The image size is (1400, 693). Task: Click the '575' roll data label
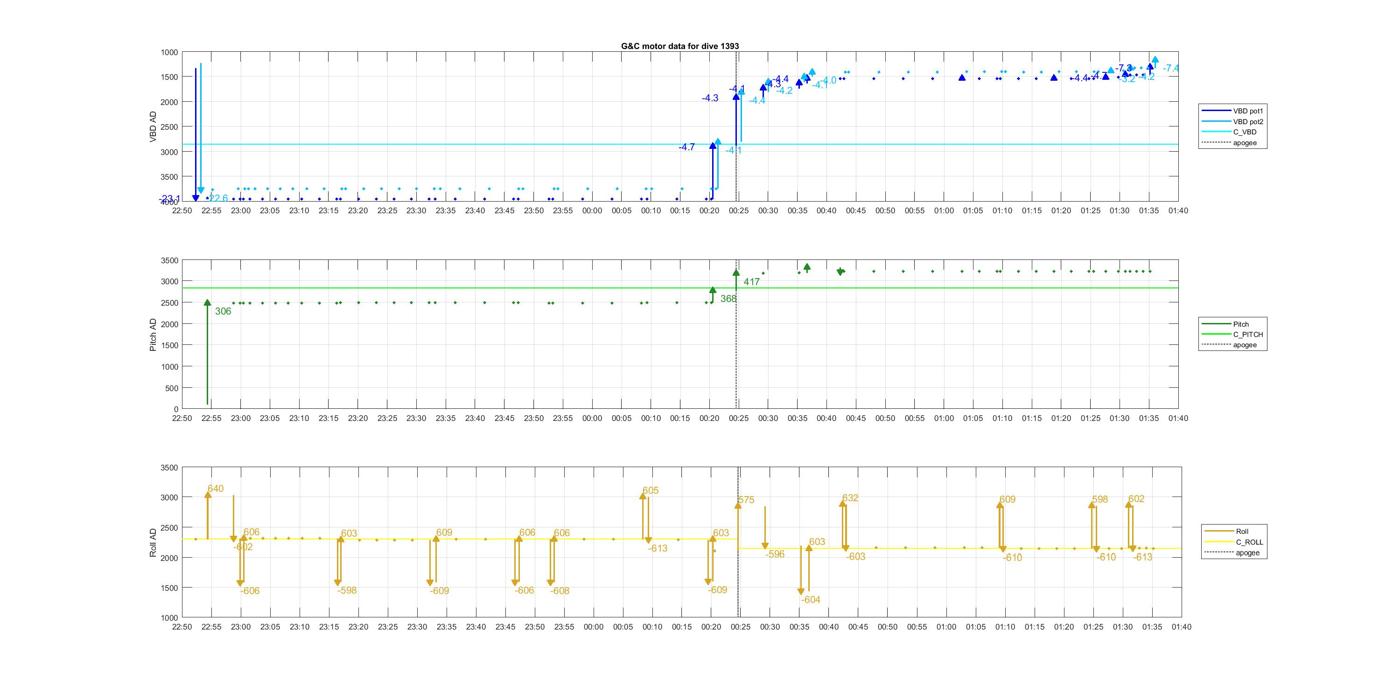click(747, 500)
